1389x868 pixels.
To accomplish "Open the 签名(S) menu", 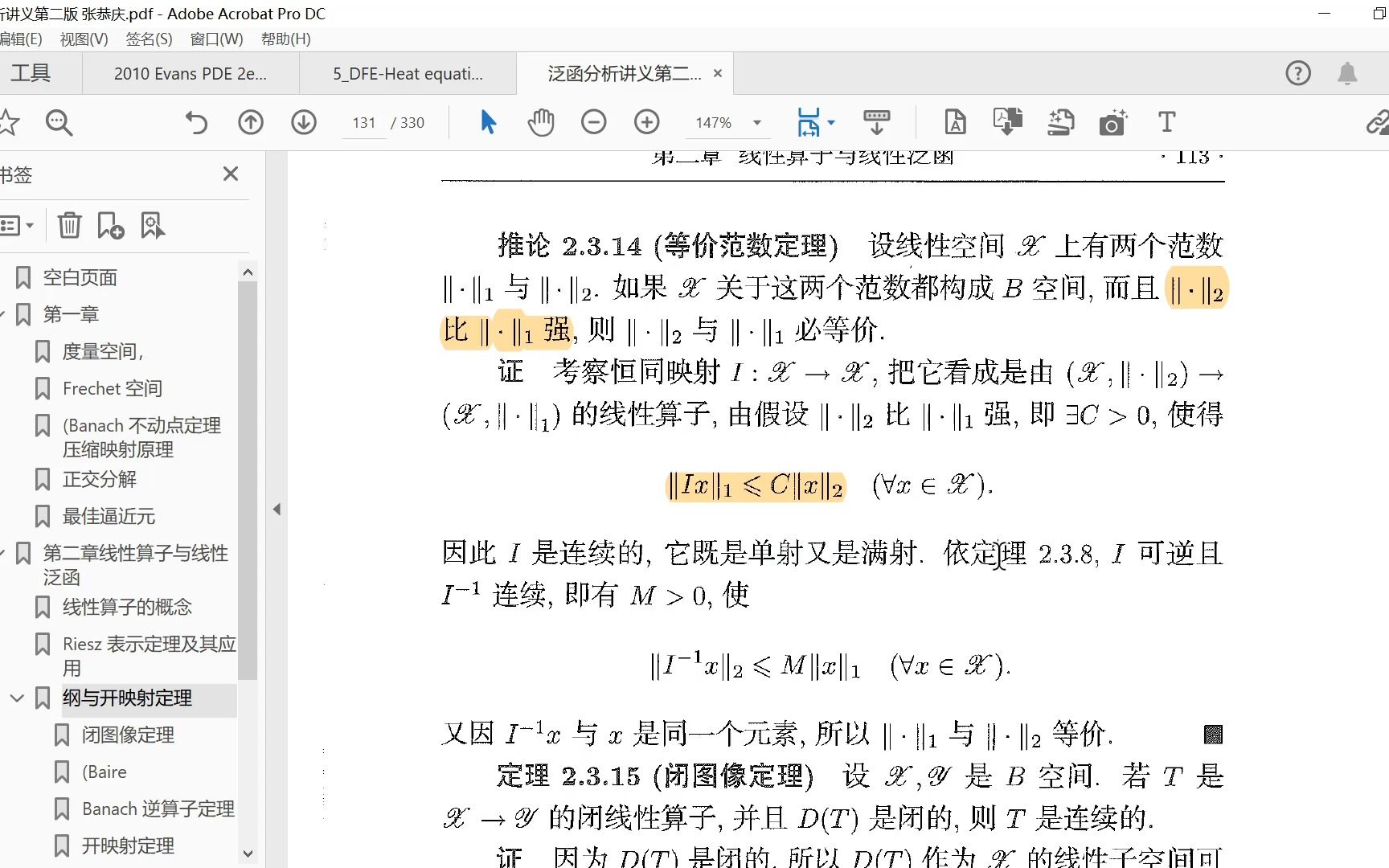I will click(x=149, y=39).
